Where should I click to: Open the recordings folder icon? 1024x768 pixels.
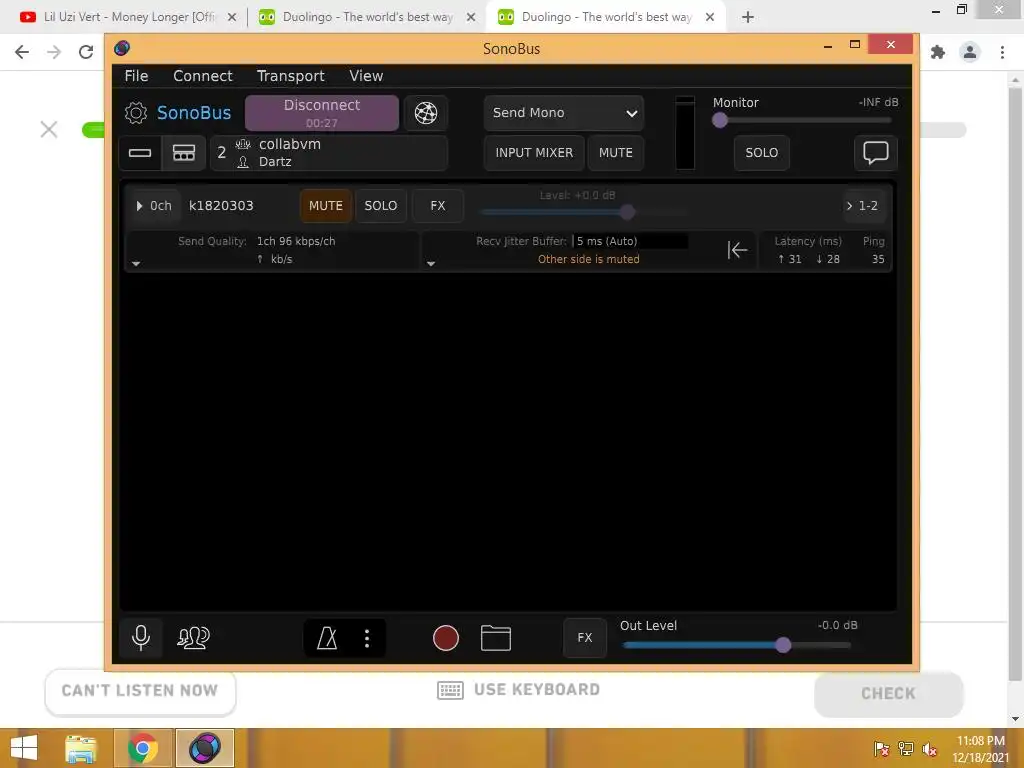496,637
